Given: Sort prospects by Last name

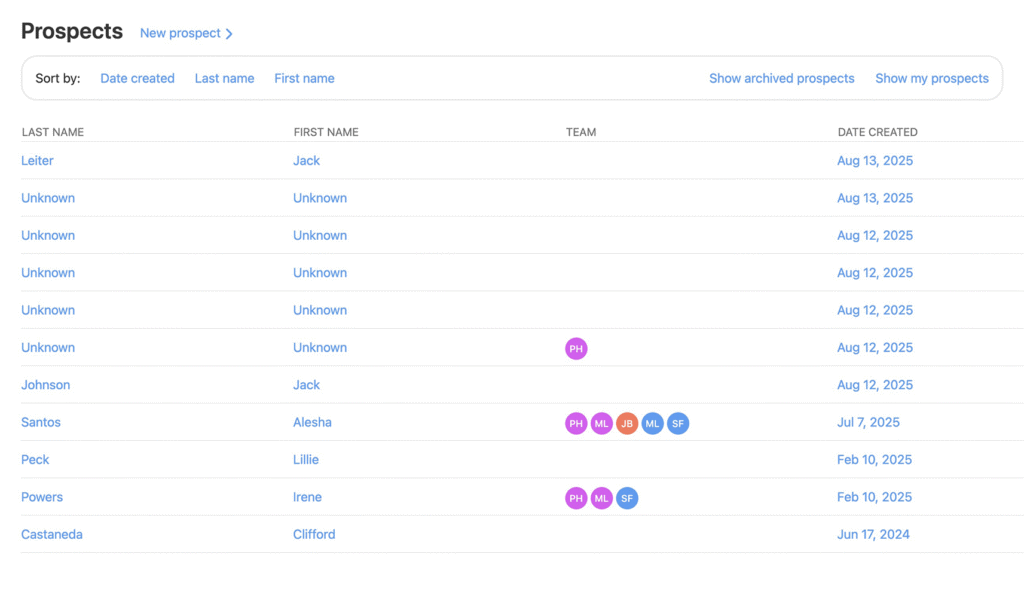Looking at the screenshot, I should 224,78.
